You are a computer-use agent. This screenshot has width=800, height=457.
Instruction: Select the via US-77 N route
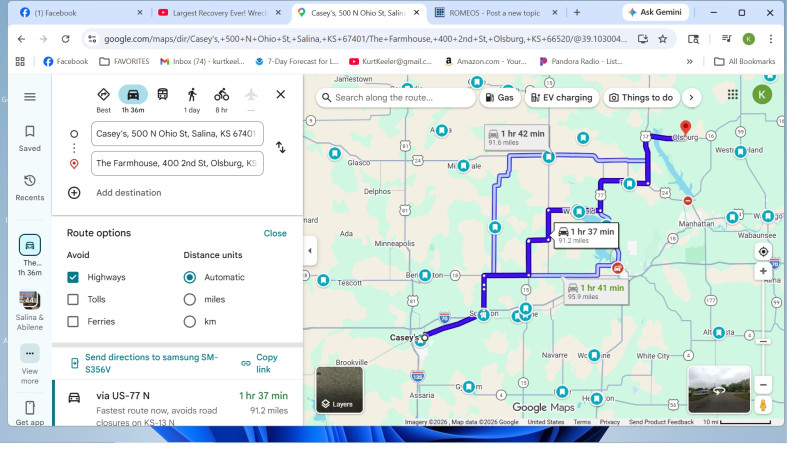click(x=178, y=403)
